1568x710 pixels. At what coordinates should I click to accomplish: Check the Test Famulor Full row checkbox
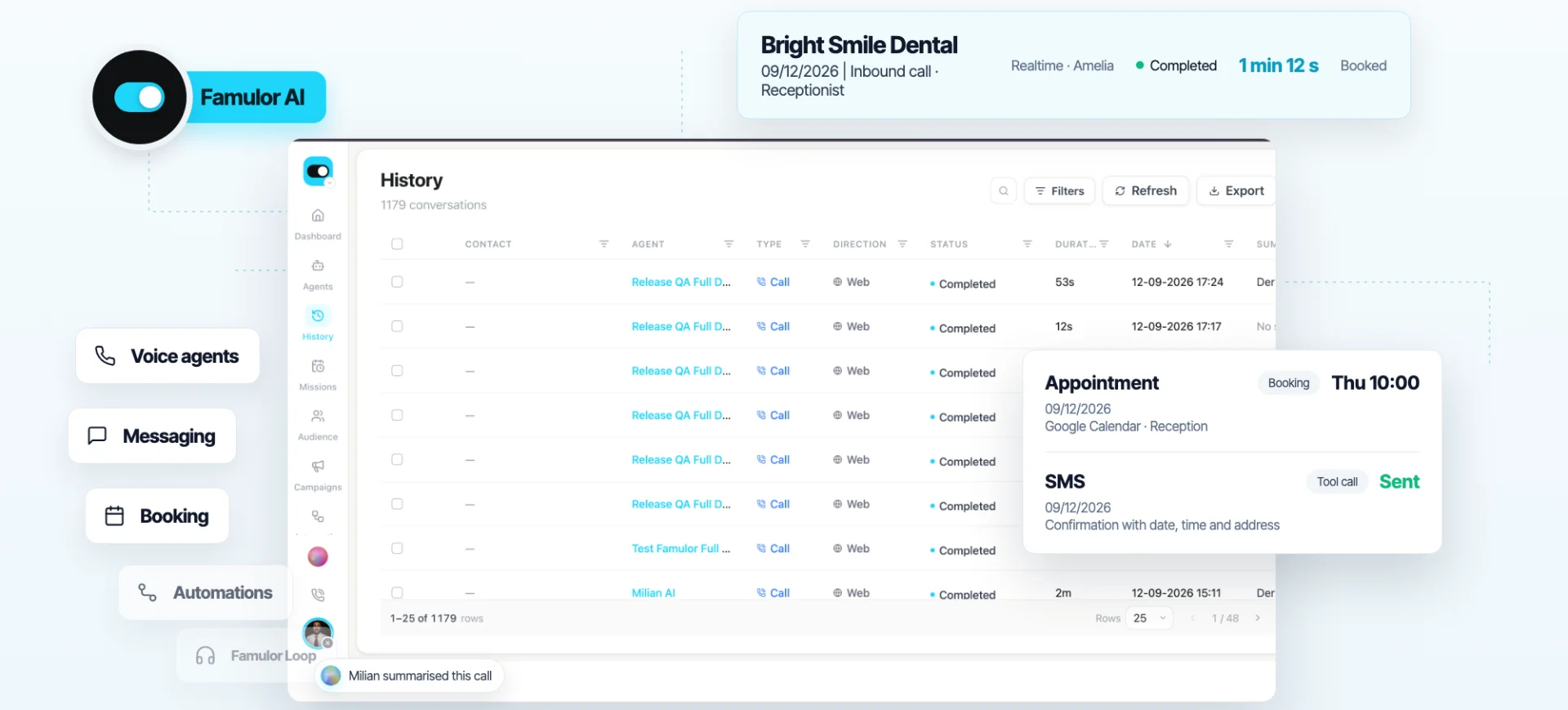[x=397, y=548]
